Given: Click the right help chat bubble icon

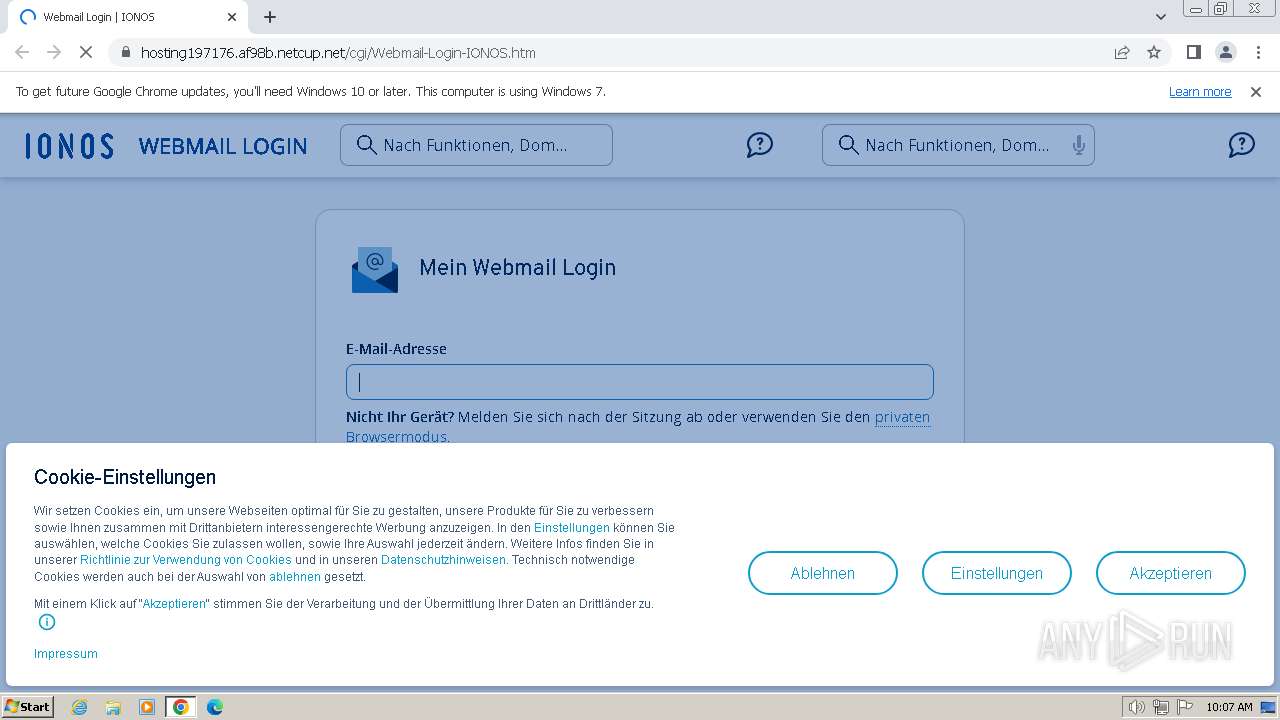Looking at the screenshot, I should tap(1241, 145).
